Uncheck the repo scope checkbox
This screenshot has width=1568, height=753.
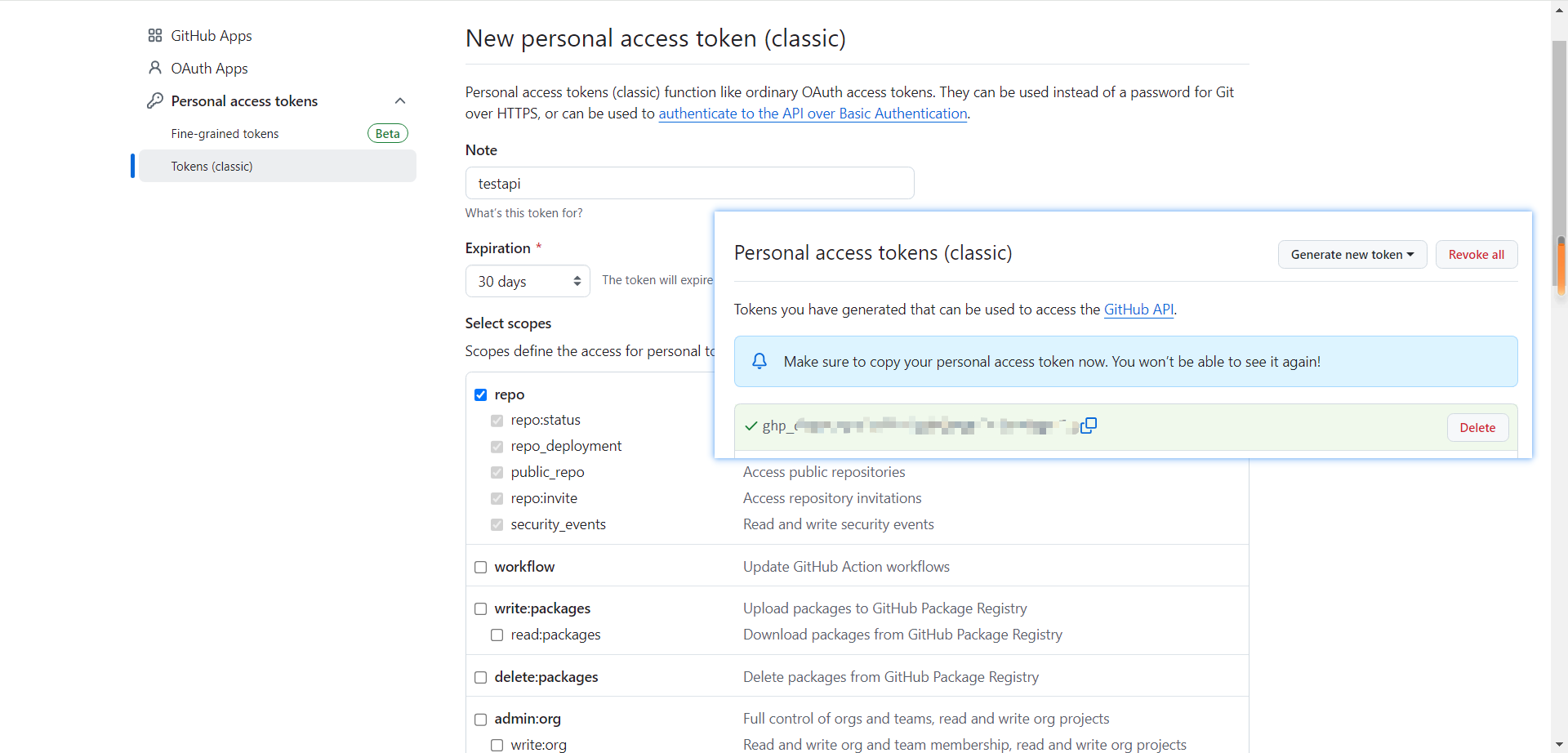(481, 394)
